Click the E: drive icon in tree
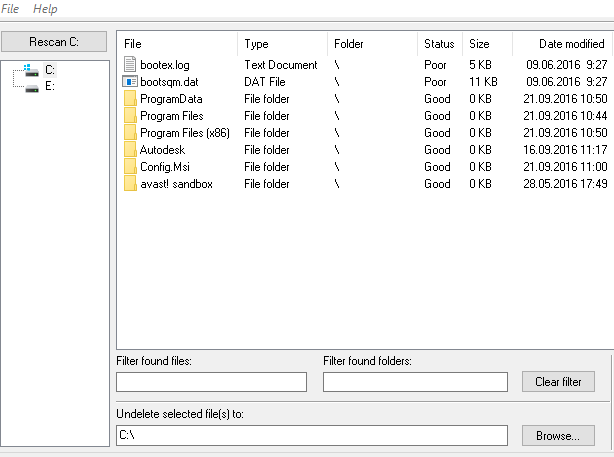Image resolution: width=614 pixels, height=457 pixels. 32,88
